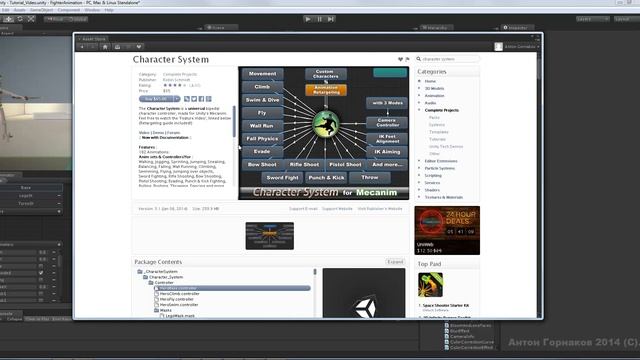
Task: Select the Masks folder
Action: pyautogui.click(x=163, y=310)
